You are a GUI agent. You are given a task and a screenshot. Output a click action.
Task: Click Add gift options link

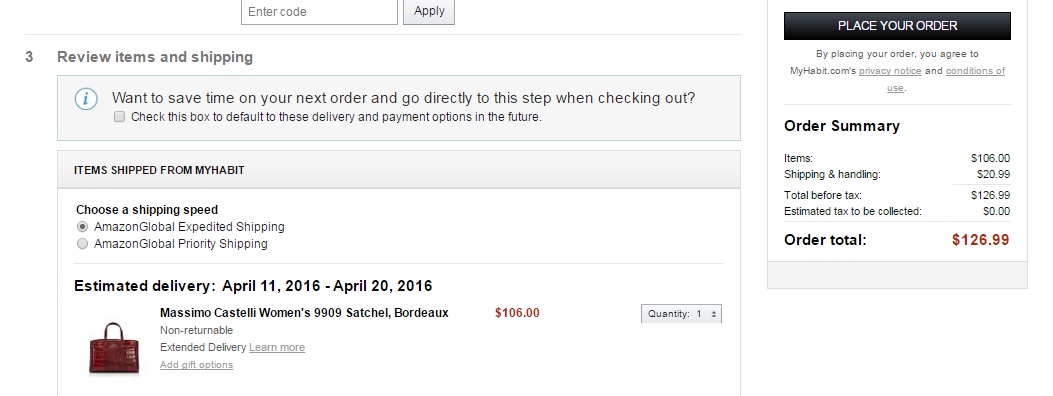(x=196, y=364)
